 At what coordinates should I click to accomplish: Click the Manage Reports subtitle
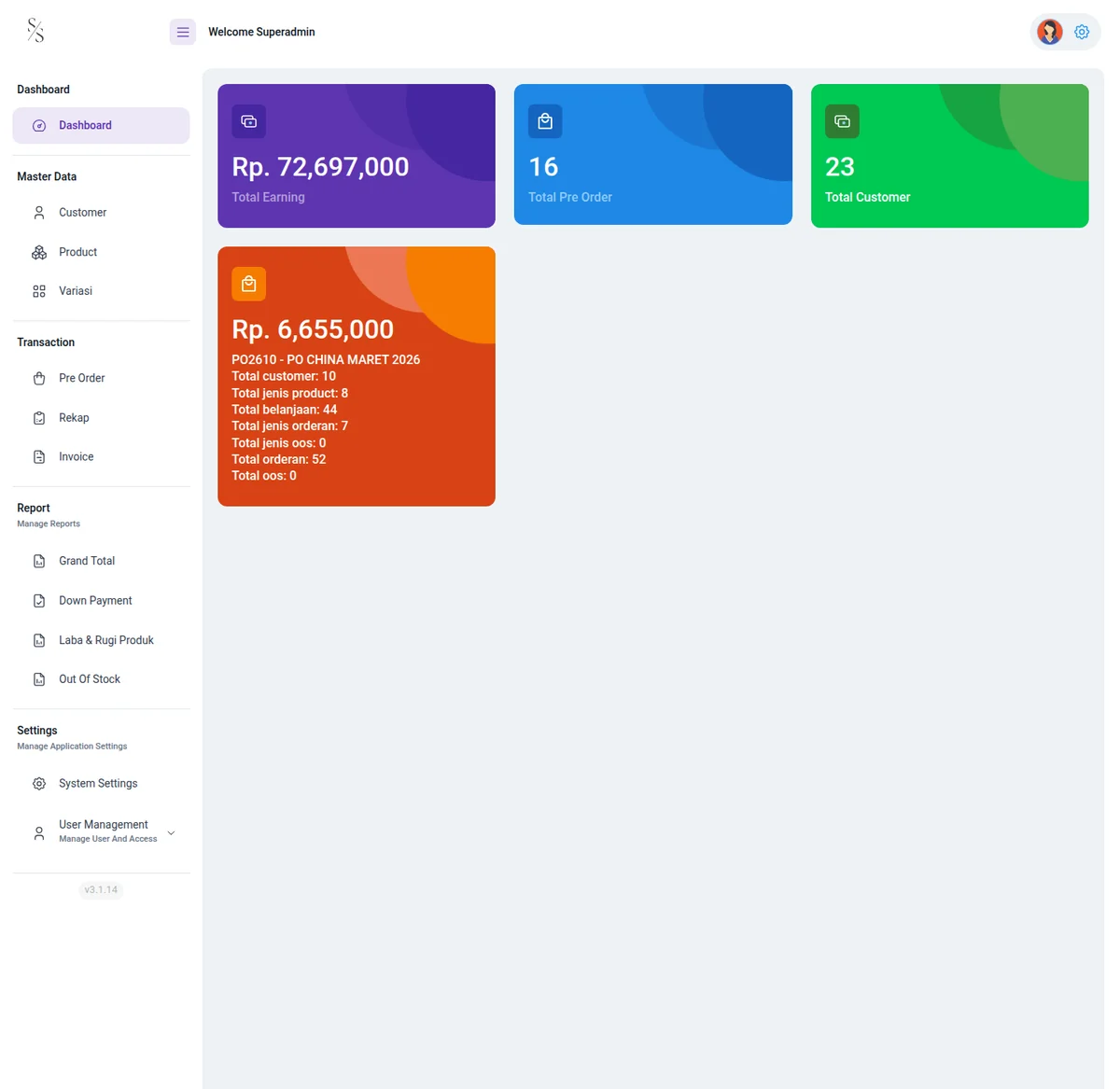(49, 524)
